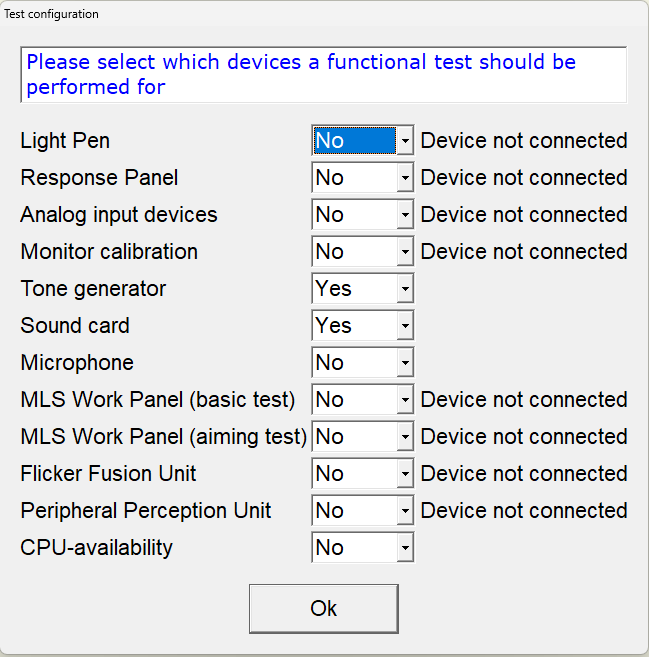Expand the CPU-availability dropdown
The height and width of the screenshot is (657, 649).
point(405,548)
